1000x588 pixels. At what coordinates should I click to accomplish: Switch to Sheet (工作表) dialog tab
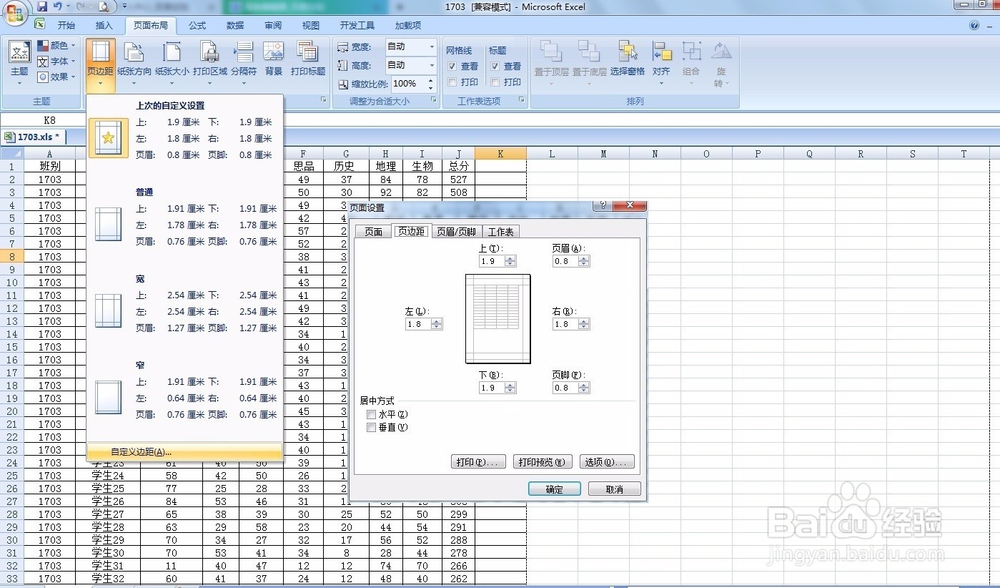coord(501,232)
